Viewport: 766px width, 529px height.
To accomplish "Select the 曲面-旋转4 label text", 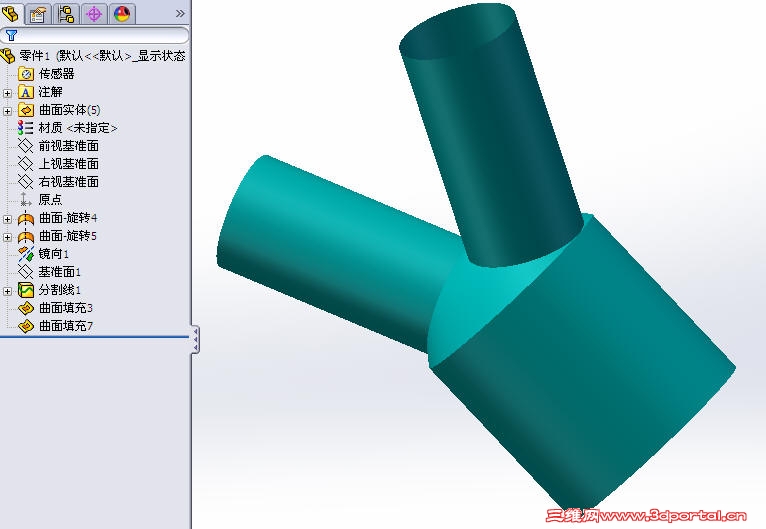I will tap(68, 218).
